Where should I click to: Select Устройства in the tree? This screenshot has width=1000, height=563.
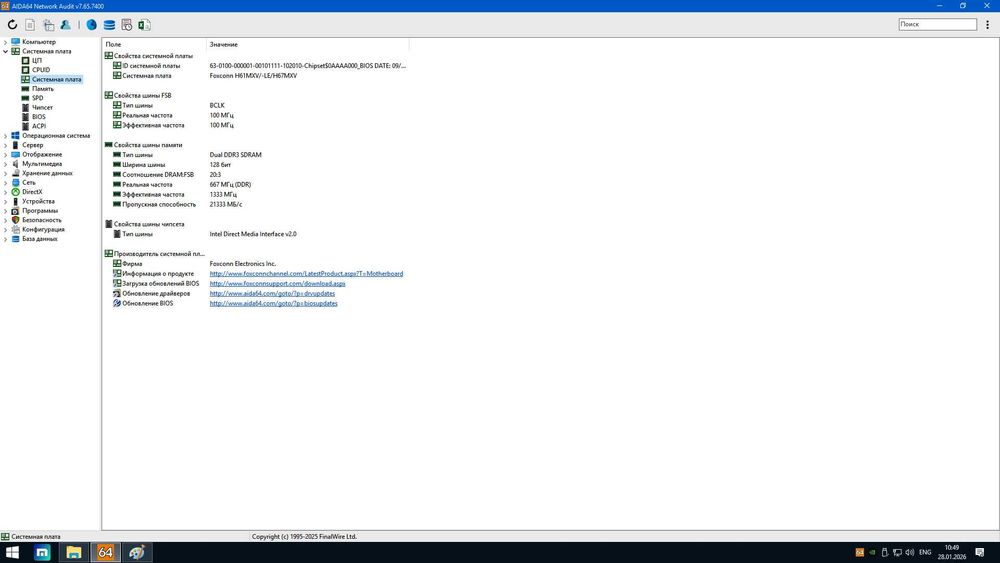(x=38, y=201)
